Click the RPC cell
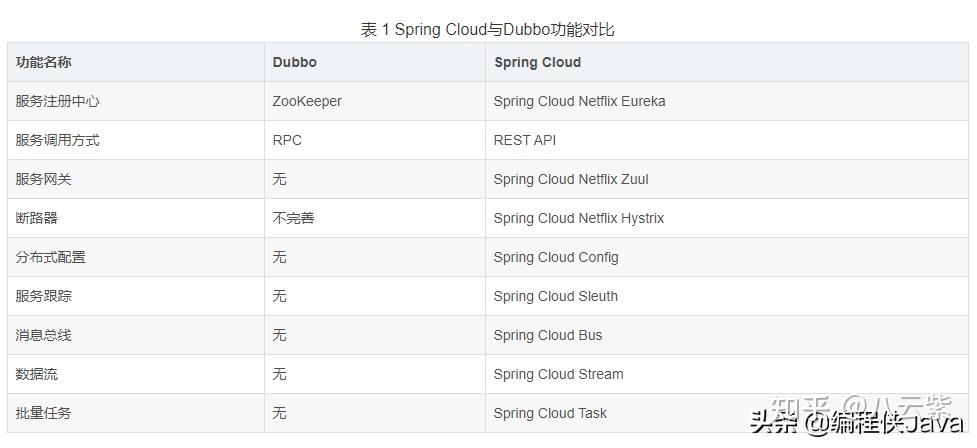 point(287,140)
